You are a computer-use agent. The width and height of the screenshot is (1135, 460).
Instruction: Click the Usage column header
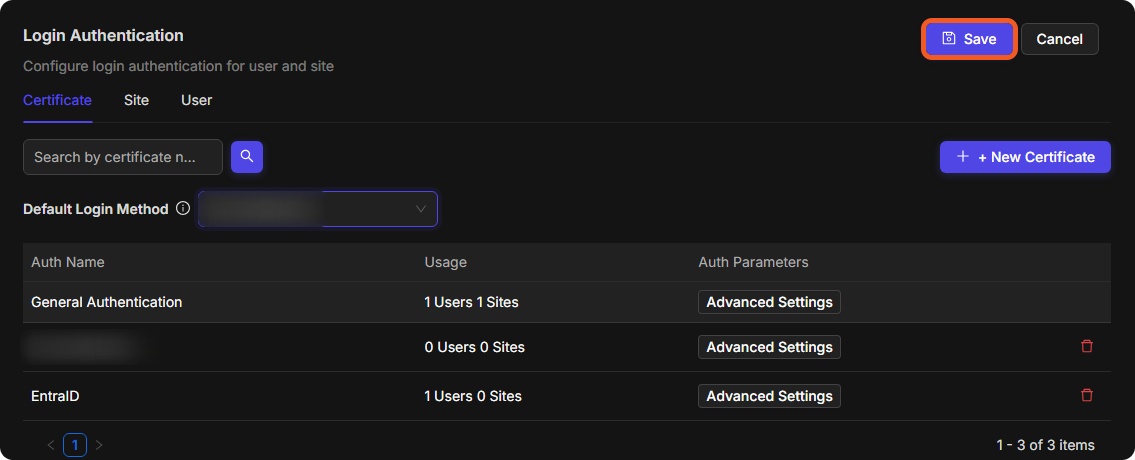tap(445, 262)
